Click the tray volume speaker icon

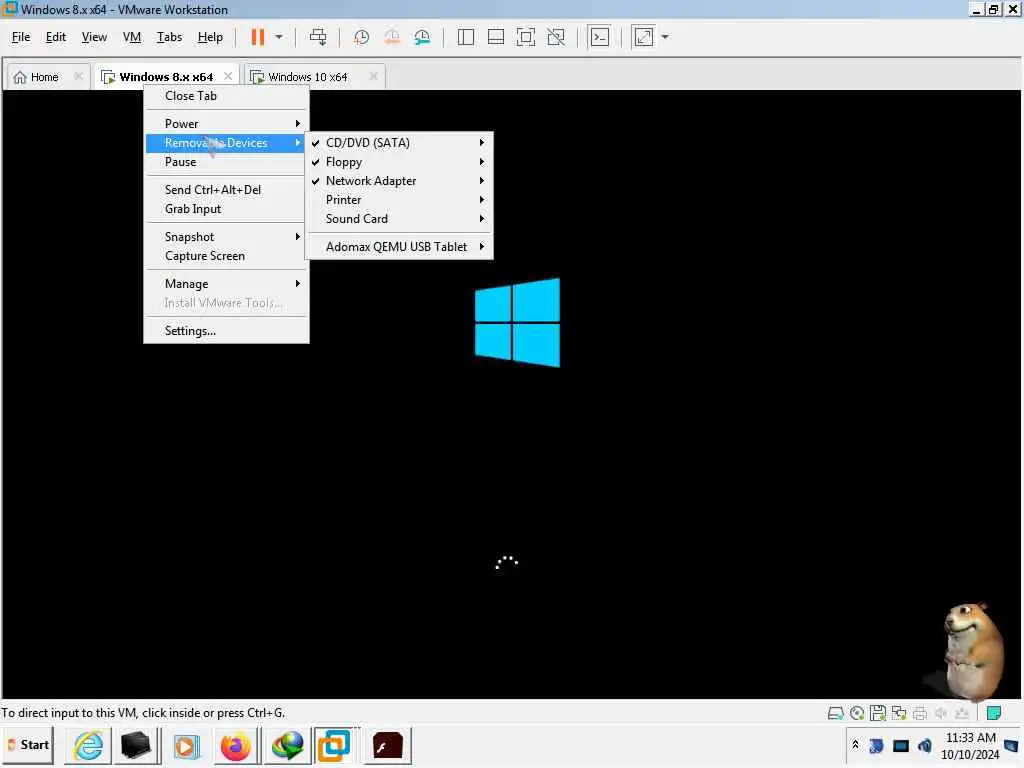pyautogui.click(x=925, y=745)
